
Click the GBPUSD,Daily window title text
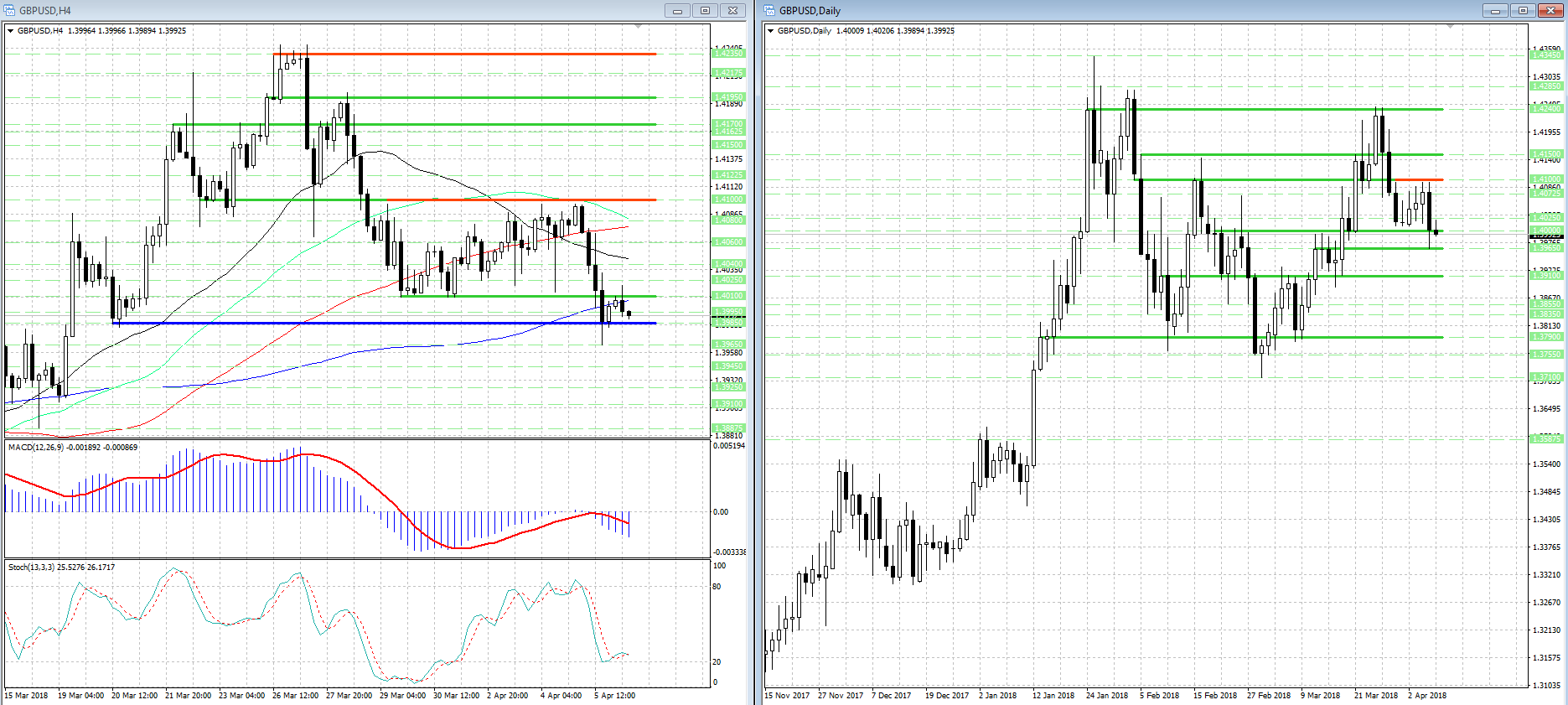tap(810, 11)
